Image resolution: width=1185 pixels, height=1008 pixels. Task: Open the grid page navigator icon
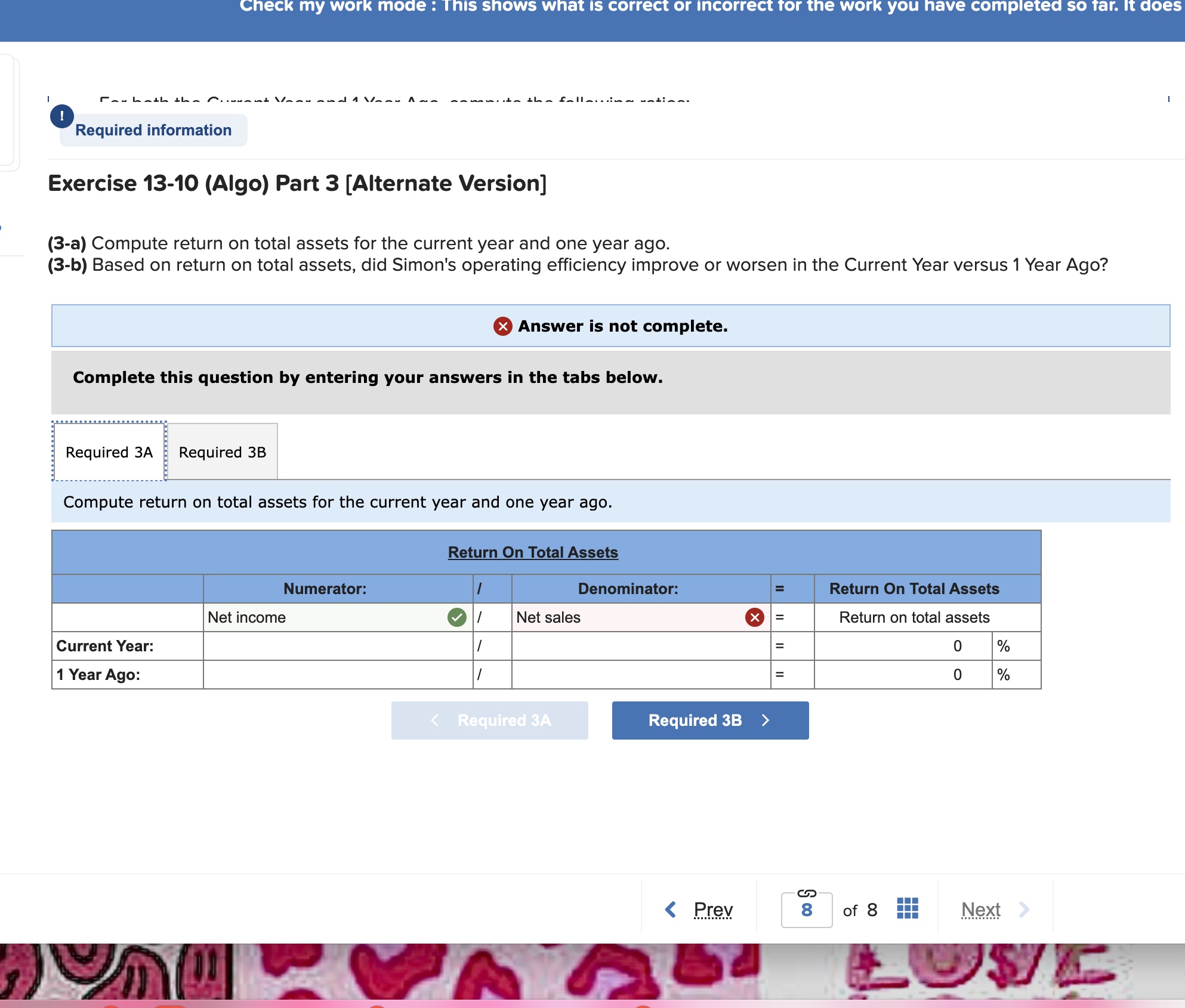pos(907,909)
